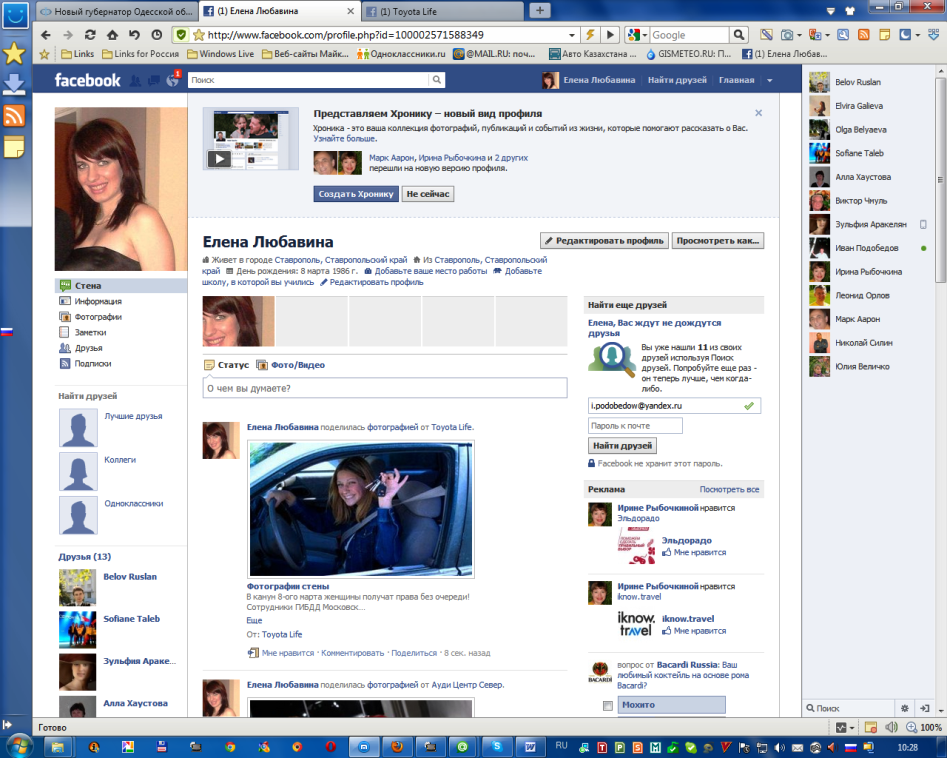The image size is (947, 758).
Task: Open Заметки in profile menu
Action: click(90, 332)
